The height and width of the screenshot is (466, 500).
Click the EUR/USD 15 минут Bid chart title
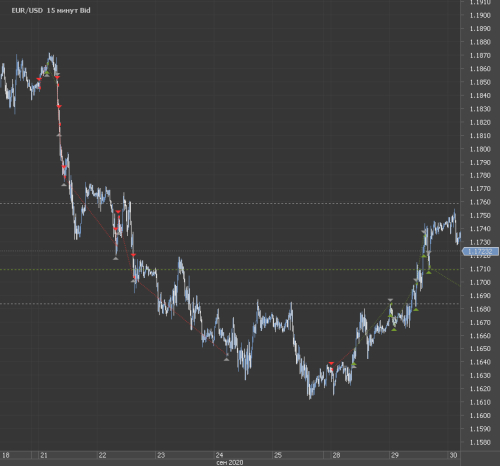pos(51,10)
